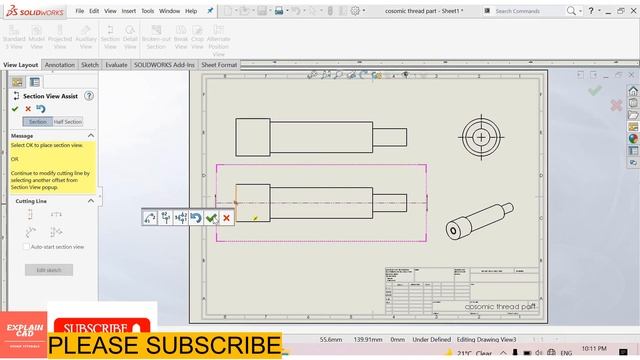Open the Help question mark dropdown arrow
Image resolution: width=640 pixels, height=360 pixels.
599,11
